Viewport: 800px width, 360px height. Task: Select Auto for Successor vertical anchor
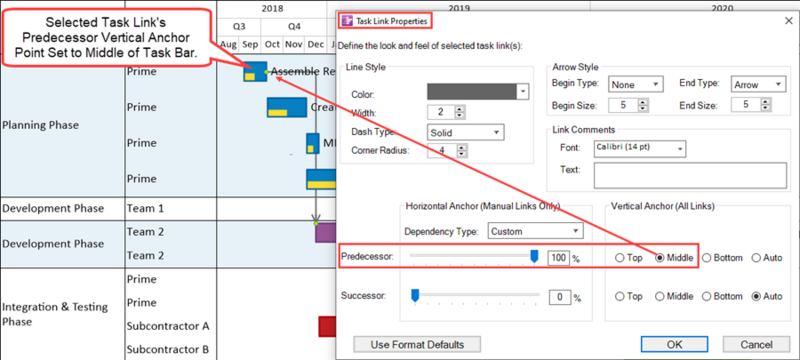756,296
